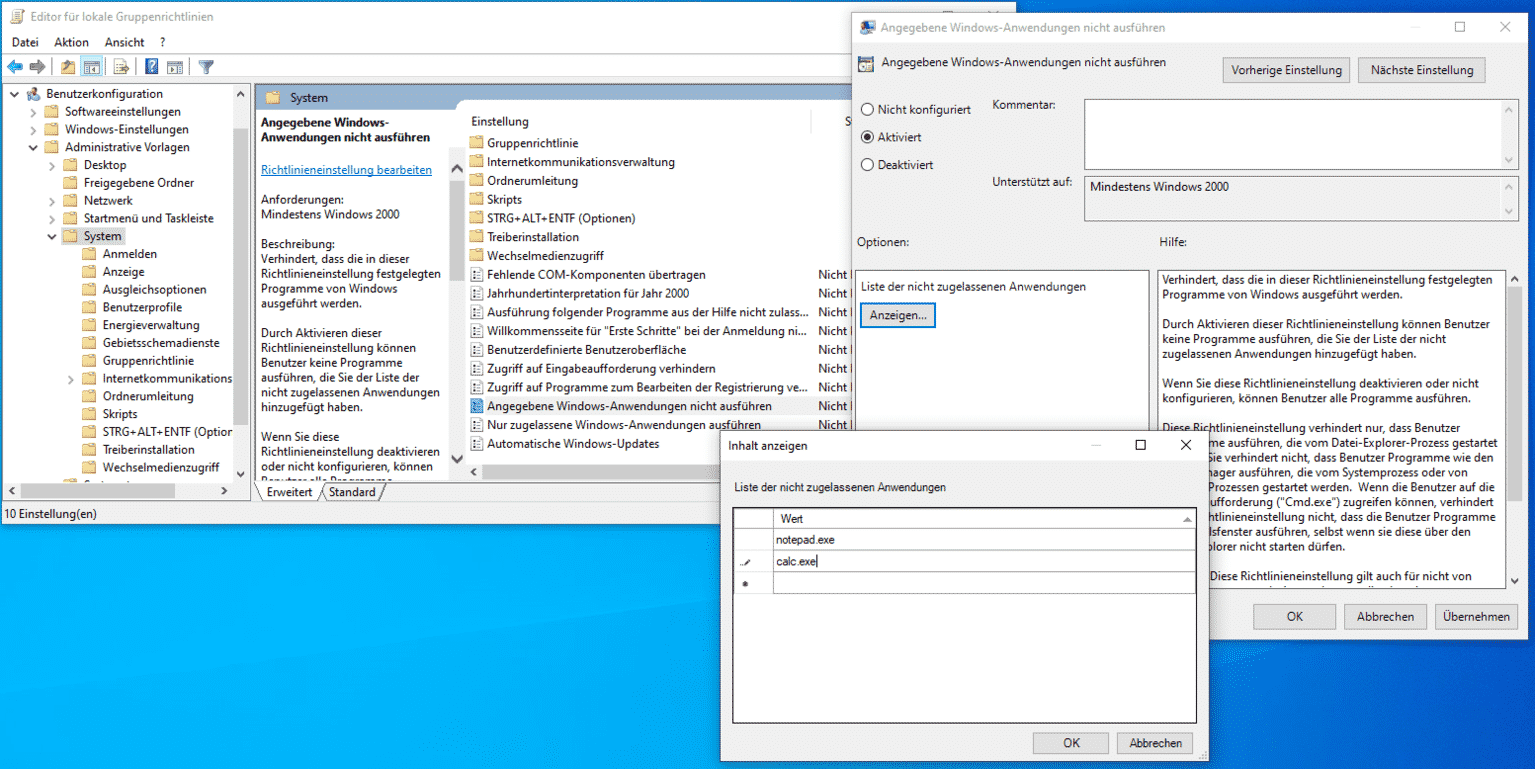This screenshot has width=1535, height=769.
Task: Collapse the System tree node
Action: pos(51,235)
